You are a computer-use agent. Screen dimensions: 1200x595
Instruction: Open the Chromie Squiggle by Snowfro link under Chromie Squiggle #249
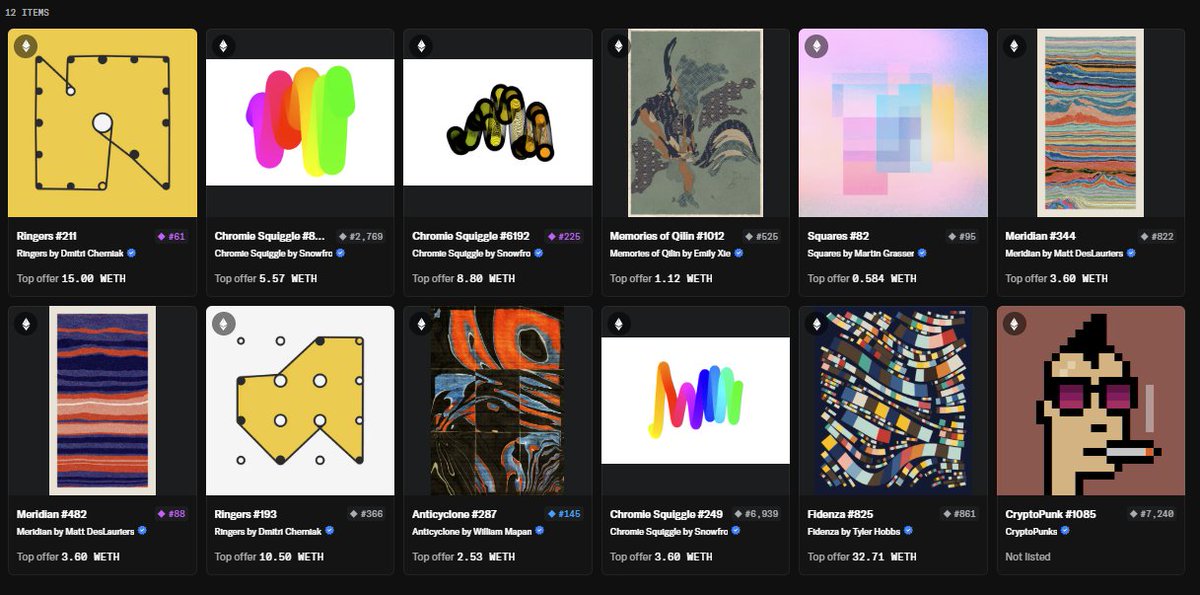pyautogui.click(x=669, y=531)
